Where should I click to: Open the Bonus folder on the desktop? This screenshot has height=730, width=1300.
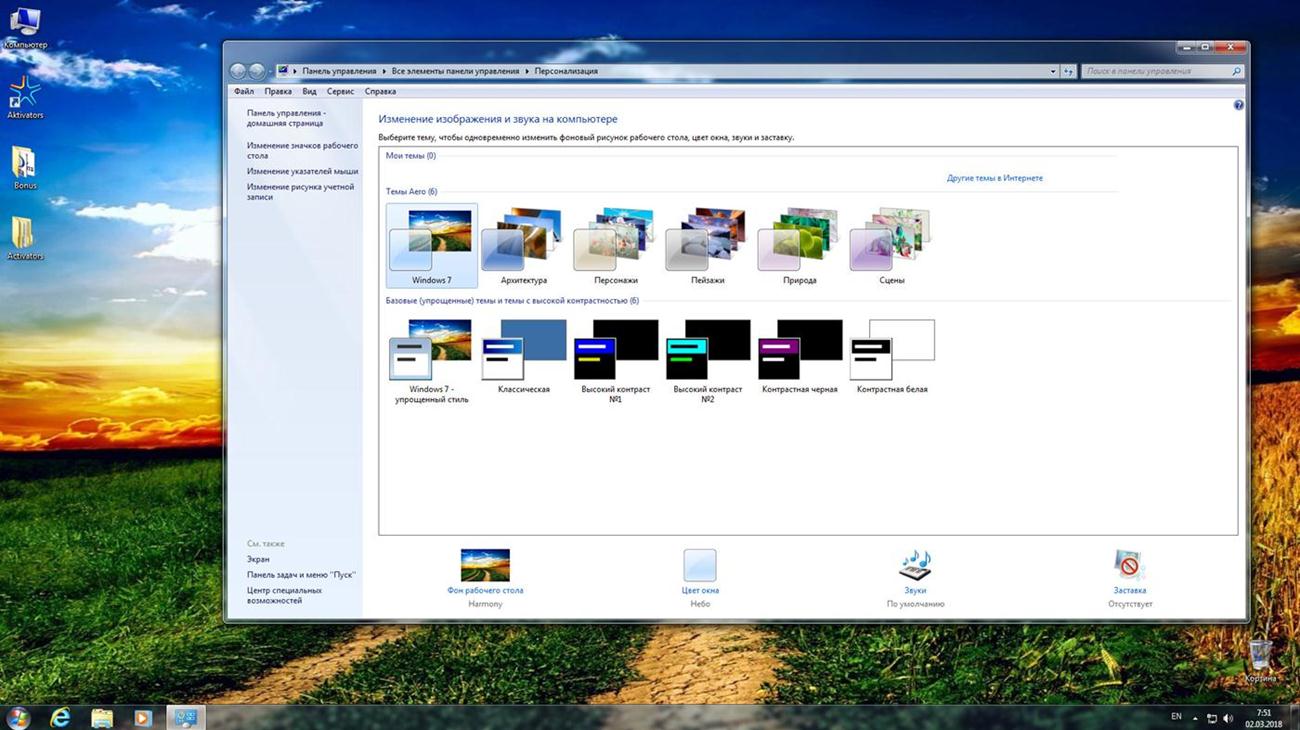pos(24,164)
